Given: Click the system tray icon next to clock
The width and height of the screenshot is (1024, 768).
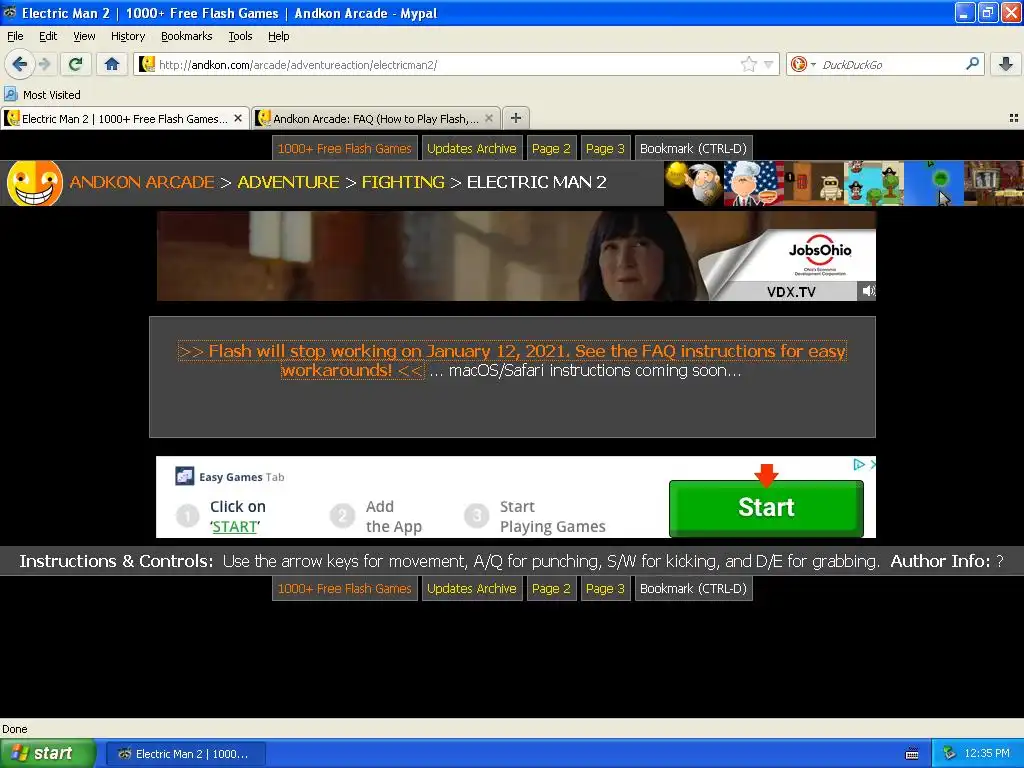Looking at the screenshot, I should (949, 754).
